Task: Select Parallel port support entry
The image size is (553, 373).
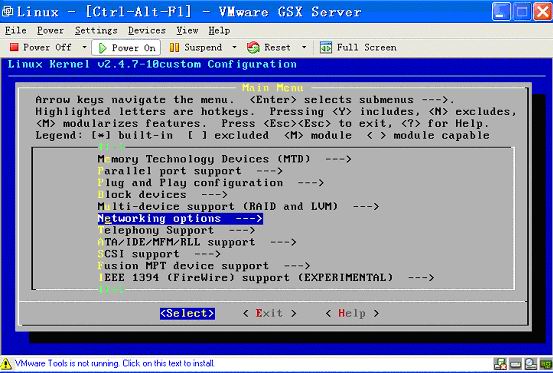Action: [190, 171]
